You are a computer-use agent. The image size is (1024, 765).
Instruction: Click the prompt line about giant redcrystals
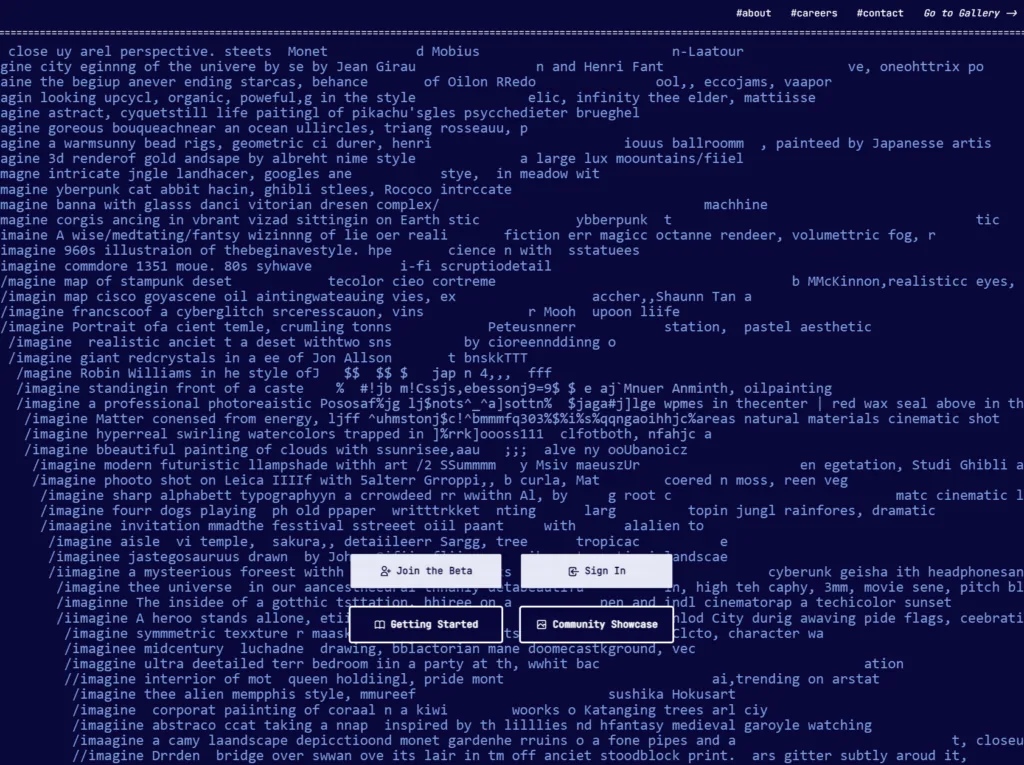click(x=268, y=358)
